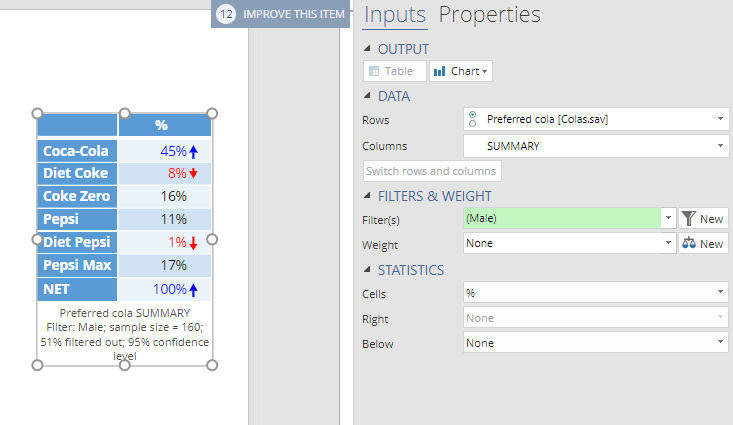This screenshot has height=425, width=733.
Task: Select the Pepsi Max row label
Action: (77, 265)
